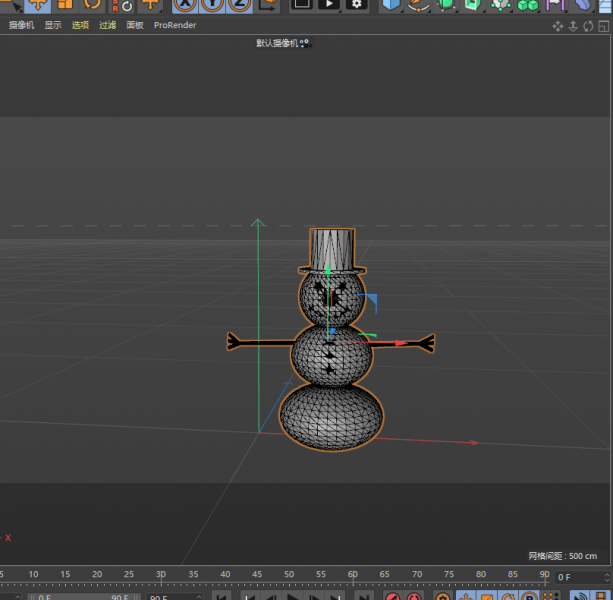This screenshot has width=613, height=600.
Task: Select the Move tool in top toolbar
Action: pyautogui.click(x=38, y=5)
